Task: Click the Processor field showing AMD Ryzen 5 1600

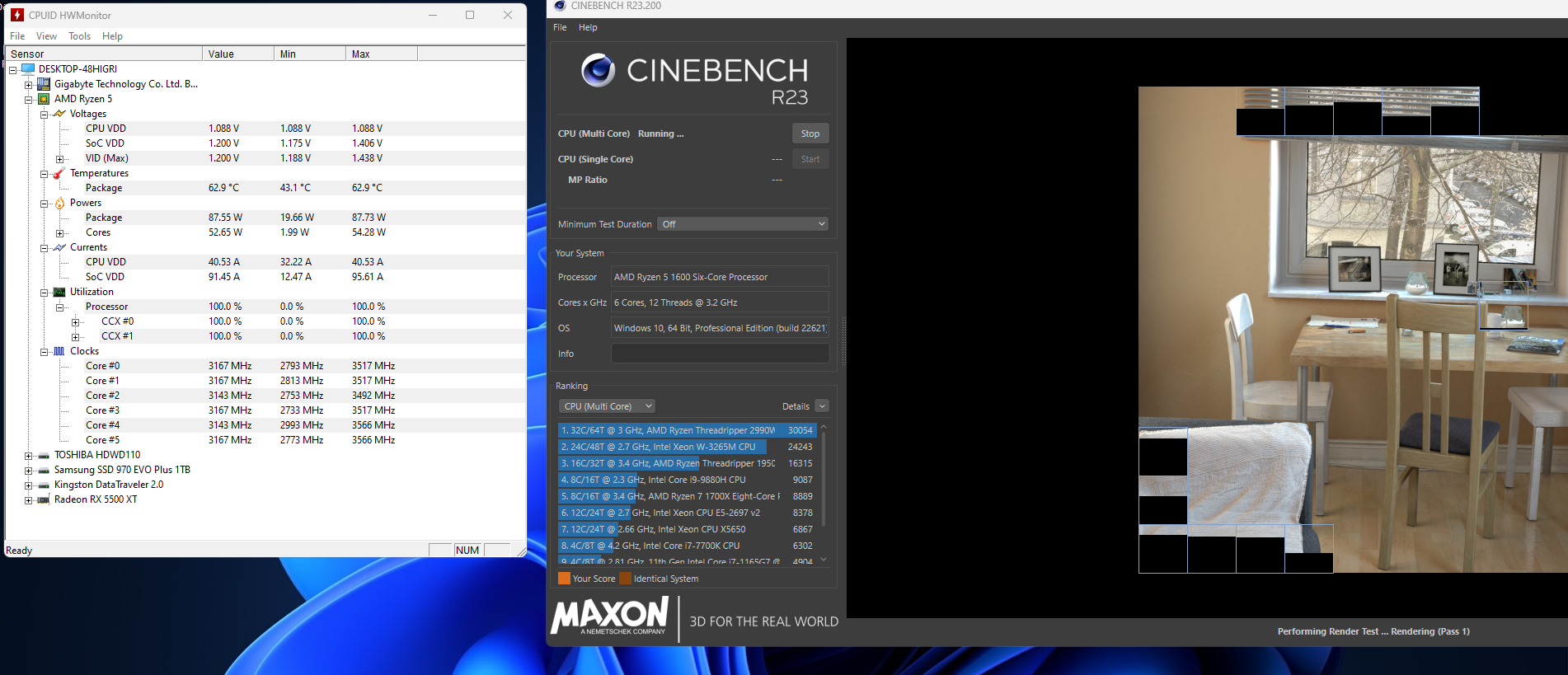Action: click(720, 277)
